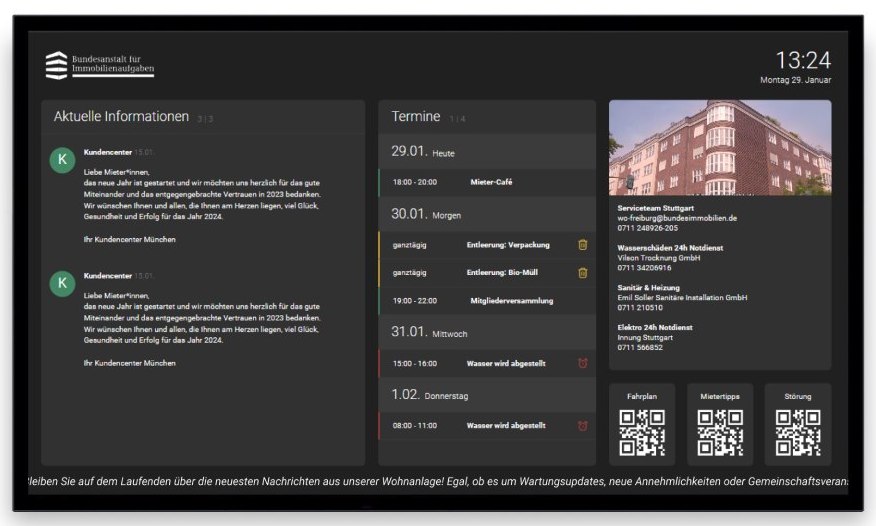The width and height of the screenshot is (876, 526).
Task: Click phone number 0711 566852
Action: pyautogui.click(x=640, y=347)
